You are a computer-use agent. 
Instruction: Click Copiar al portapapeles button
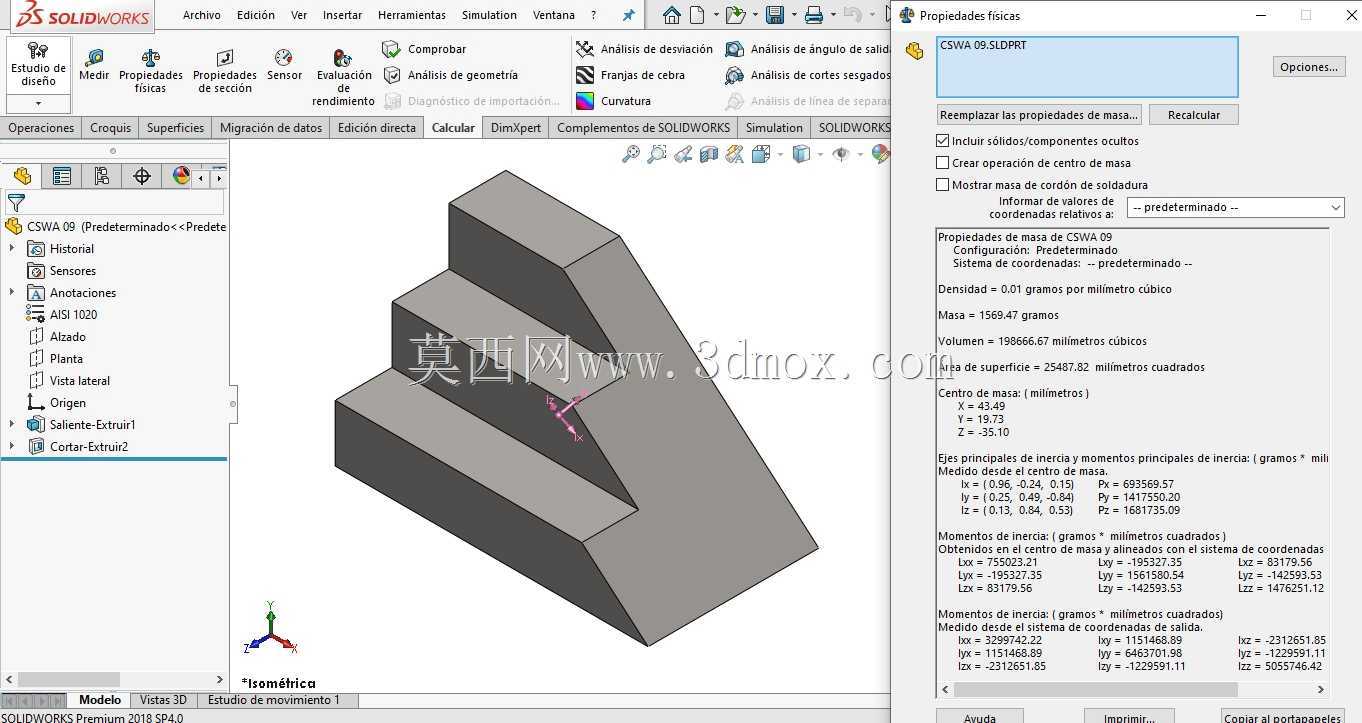pyautogui.click(x=1282, y=717)
